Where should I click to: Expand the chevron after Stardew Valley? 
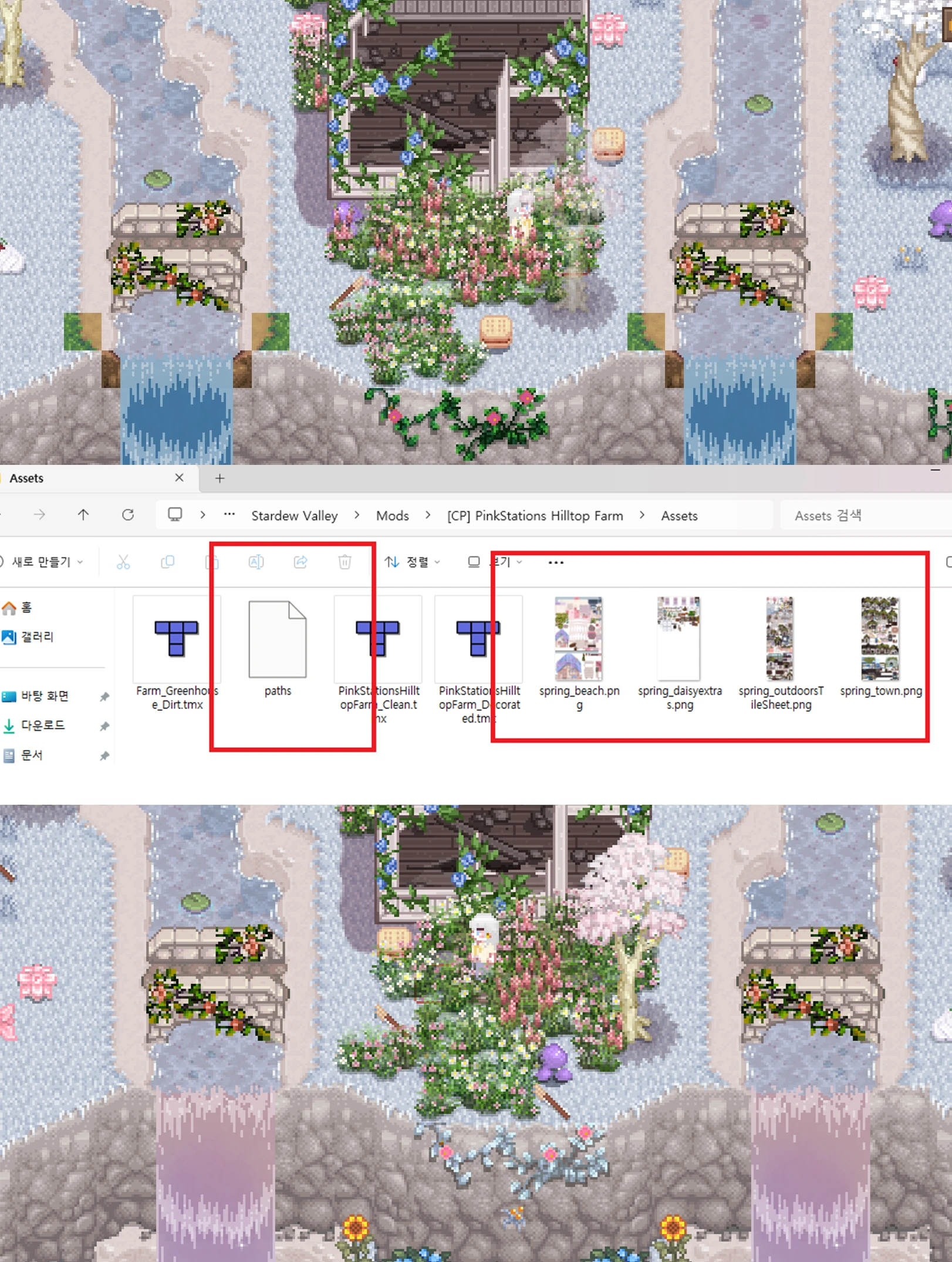[x=357, y=515]
